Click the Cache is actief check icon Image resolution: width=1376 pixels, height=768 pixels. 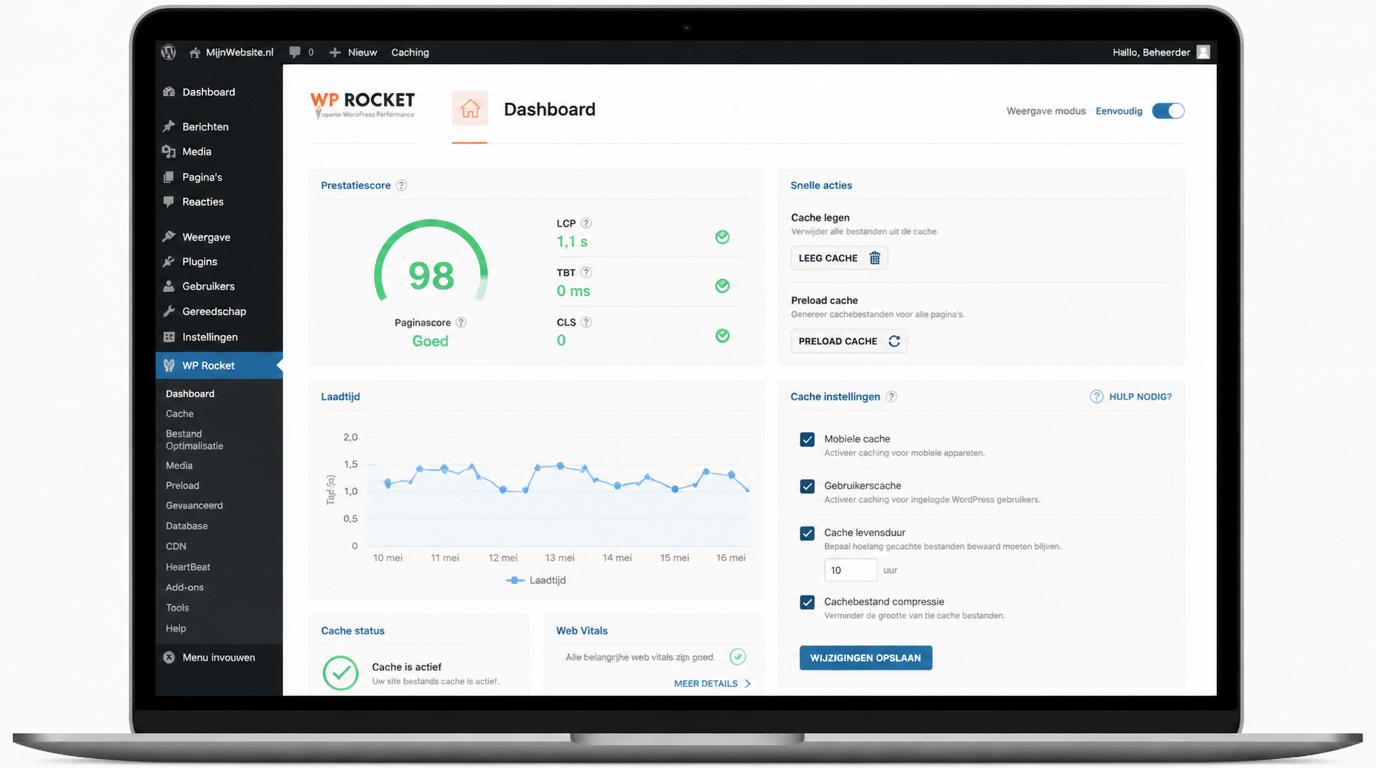pyautogui.click(x=341, y=673)
